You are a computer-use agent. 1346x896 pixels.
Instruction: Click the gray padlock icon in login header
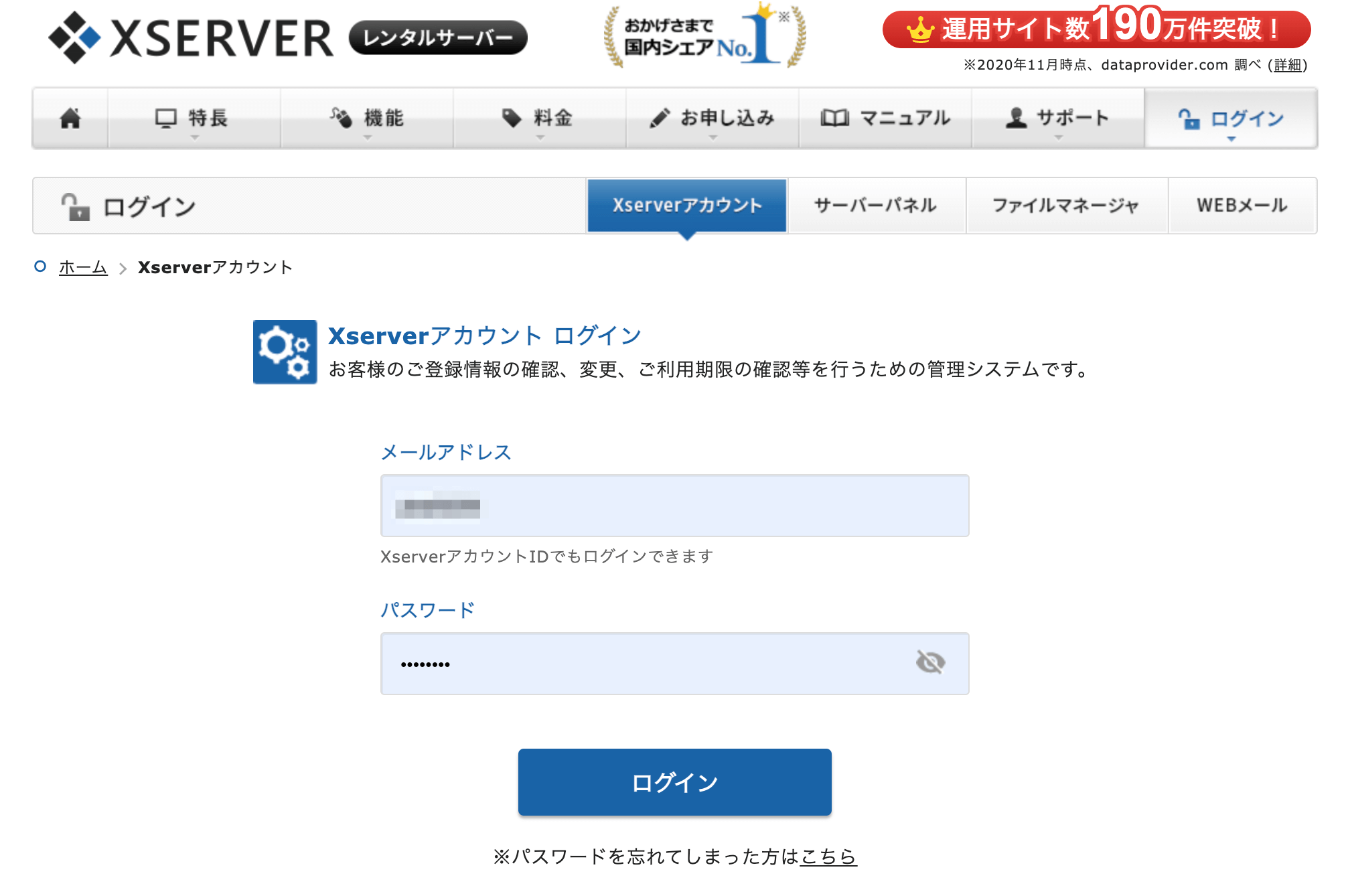(75, 207)
